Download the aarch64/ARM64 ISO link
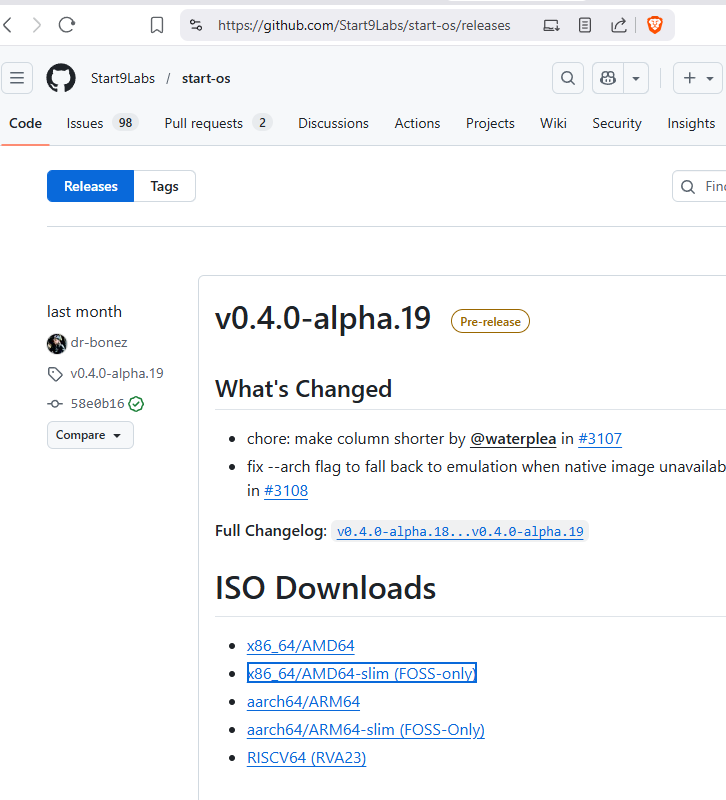The height and width of the screenshot is (800, 726). [303, 702]
